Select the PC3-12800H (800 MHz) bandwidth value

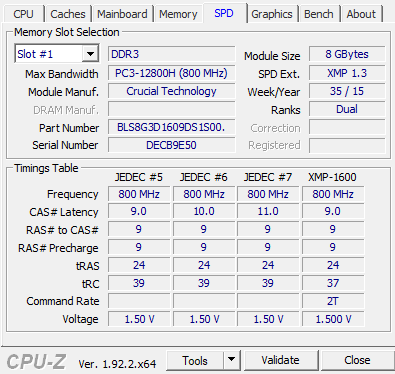tap(171, 73)
